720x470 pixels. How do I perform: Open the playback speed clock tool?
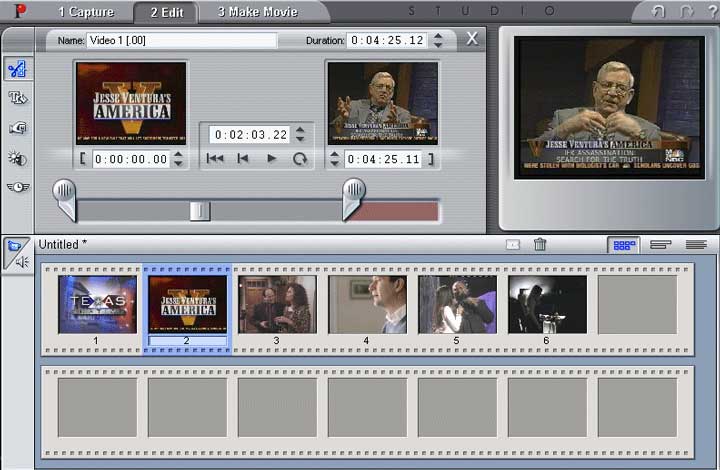18,187
